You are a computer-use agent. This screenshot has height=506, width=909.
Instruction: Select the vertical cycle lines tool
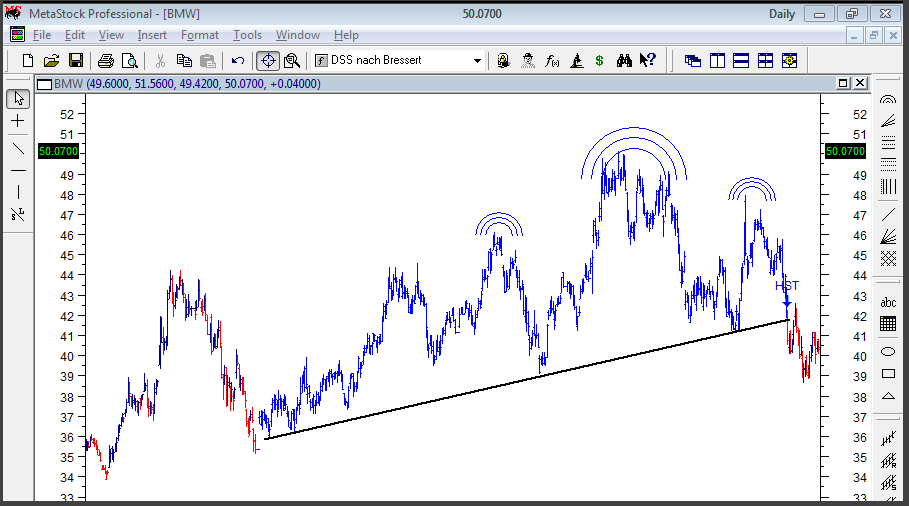(888, 186)
